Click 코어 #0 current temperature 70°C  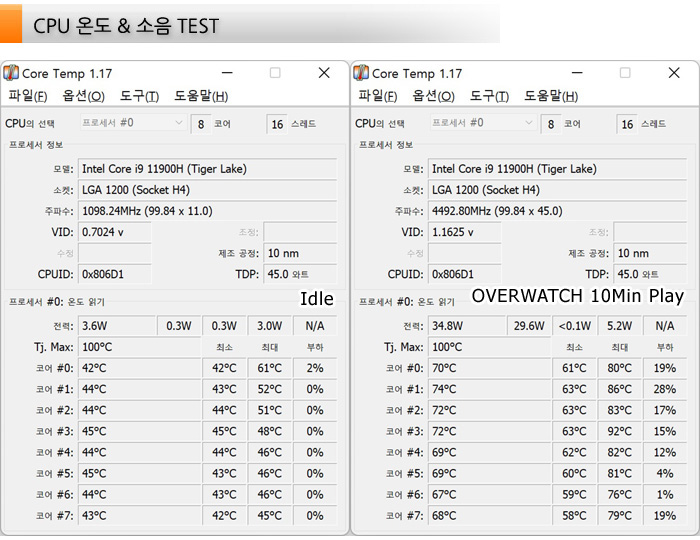click(x=490, y=368)
